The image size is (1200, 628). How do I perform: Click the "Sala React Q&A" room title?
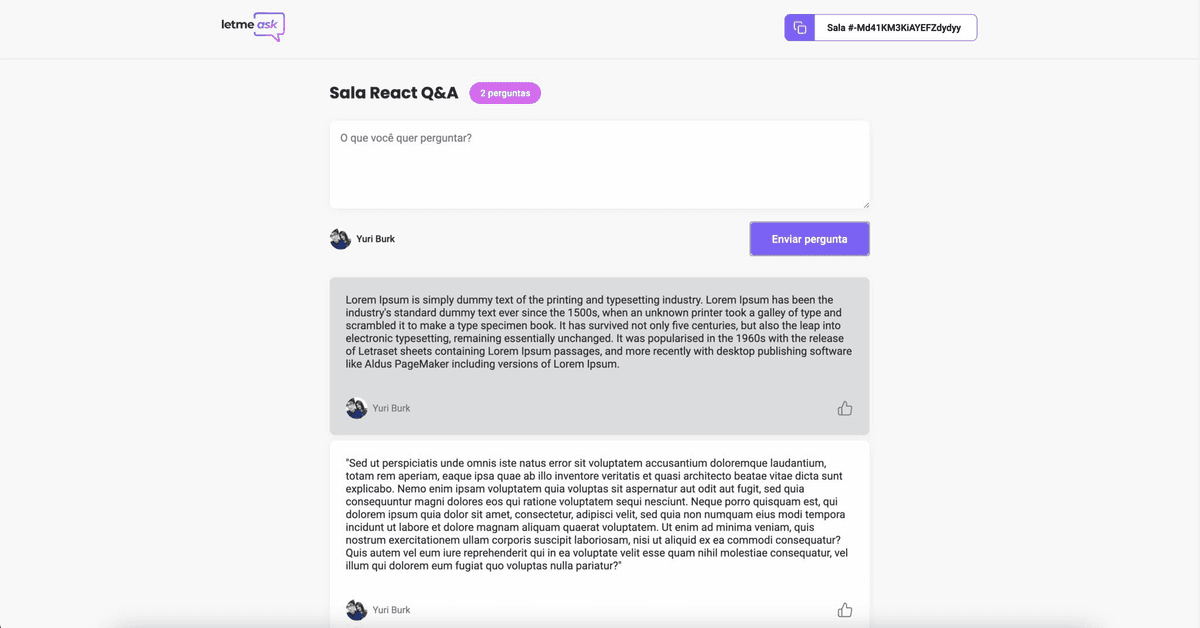[394, 93]
